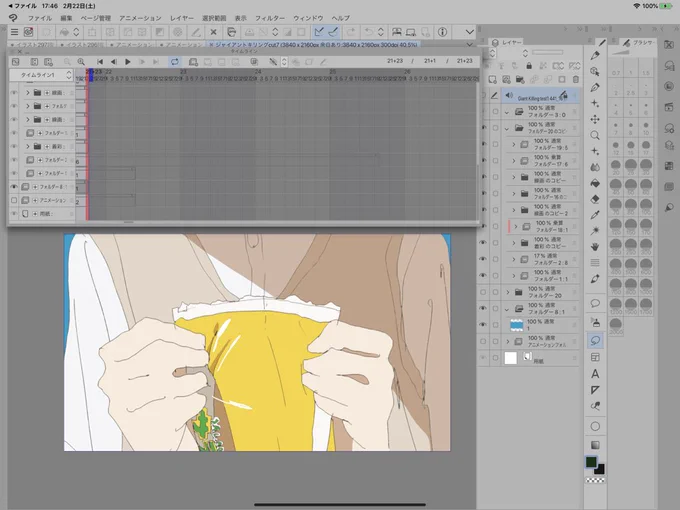This screenshot has width=680, height=510.
Task: Check the box beside フォルダー3:0 layer
Action: click(x=495, y=111)
